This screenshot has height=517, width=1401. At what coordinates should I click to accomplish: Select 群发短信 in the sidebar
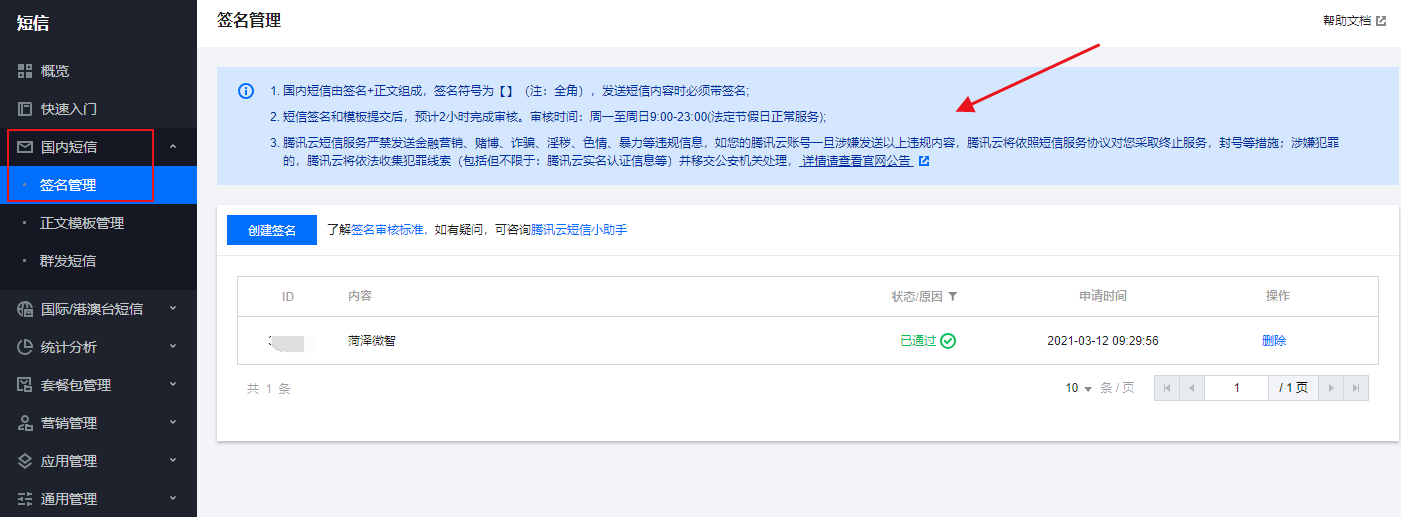68,261
